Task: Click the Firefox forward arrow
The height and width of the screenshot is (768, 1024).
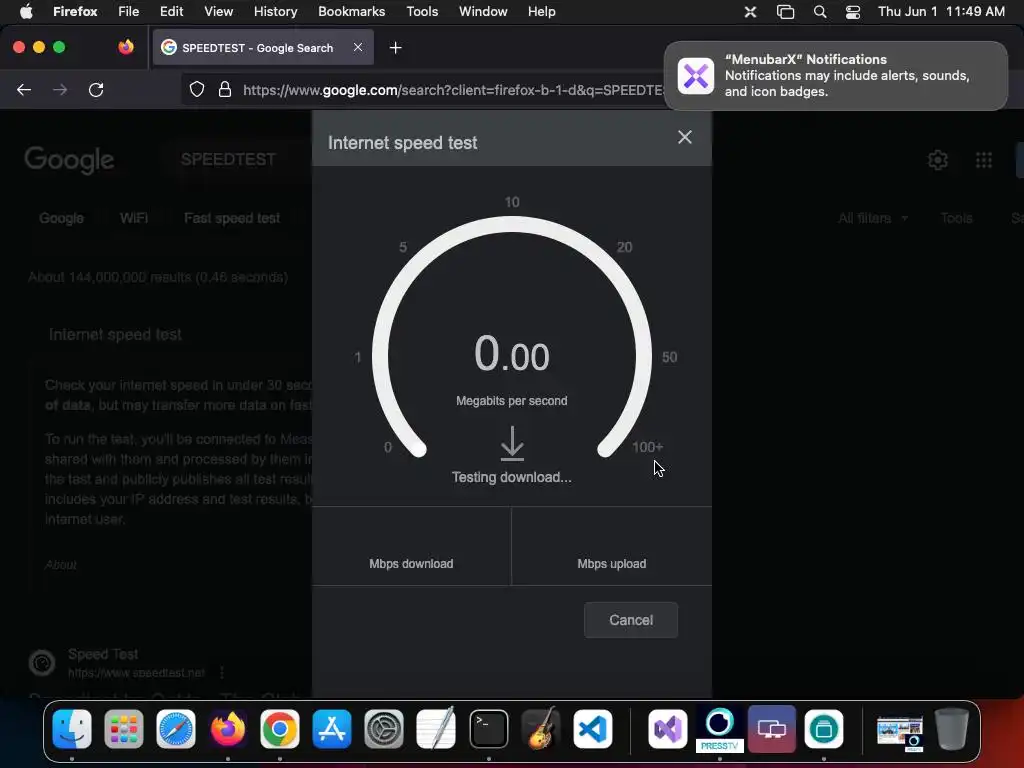Action: [x=60, y=89]
